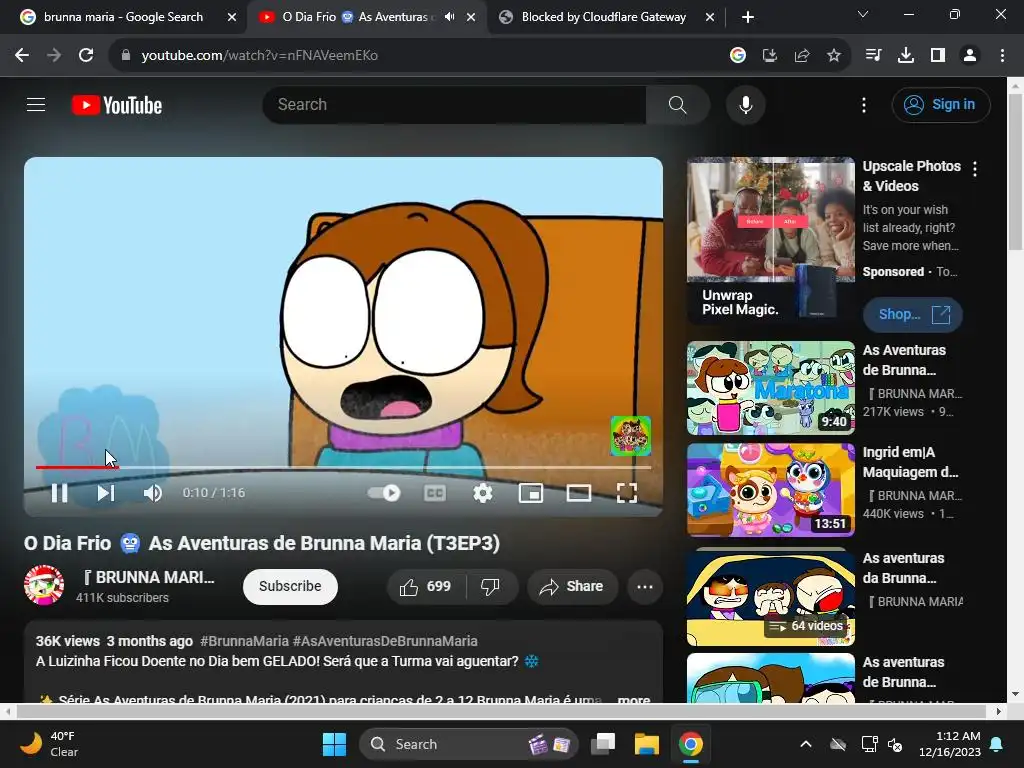Open a new browser tab
Viewport: 1024px width, 768px height.
tap(748, 17)
